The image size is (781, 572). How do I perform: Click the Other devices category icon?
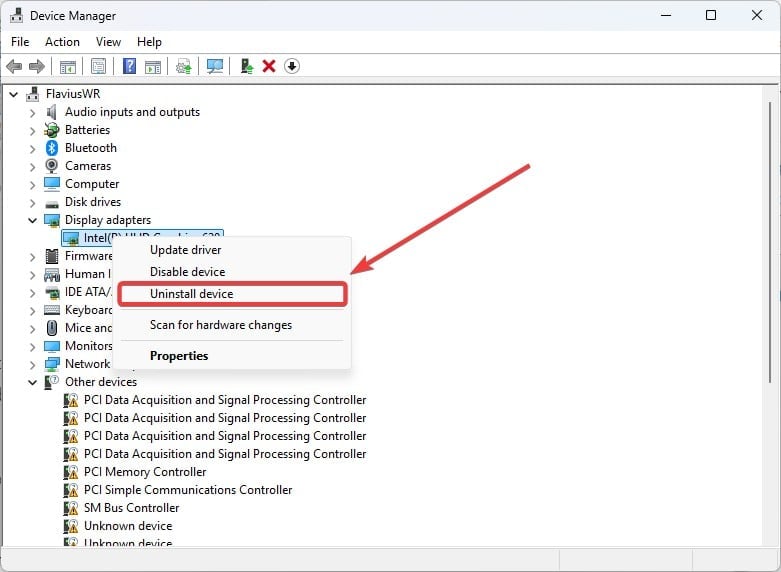click(x=52, y=382)
